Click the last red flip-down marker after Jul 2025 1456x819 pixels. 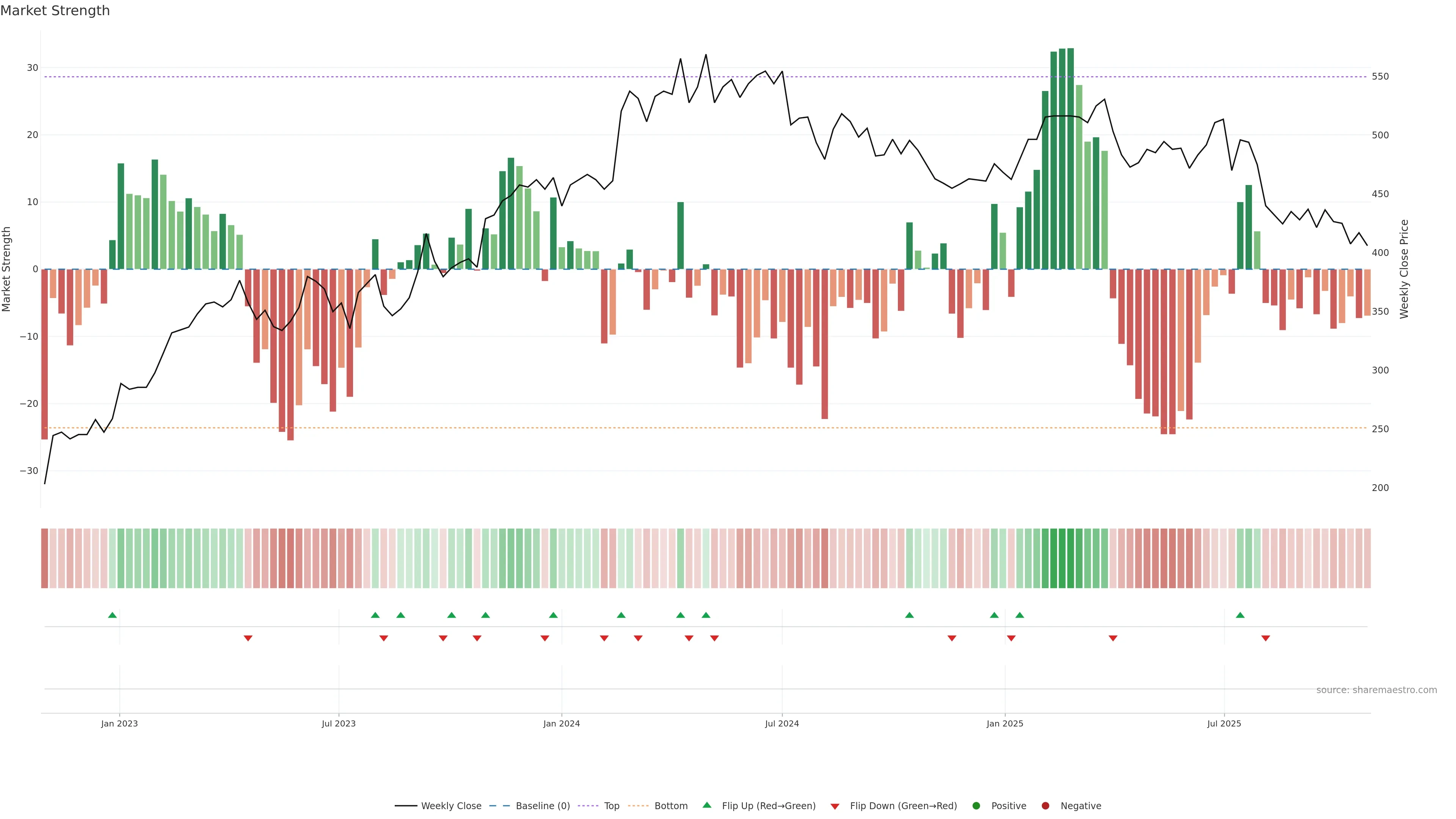click(1266, 638)
